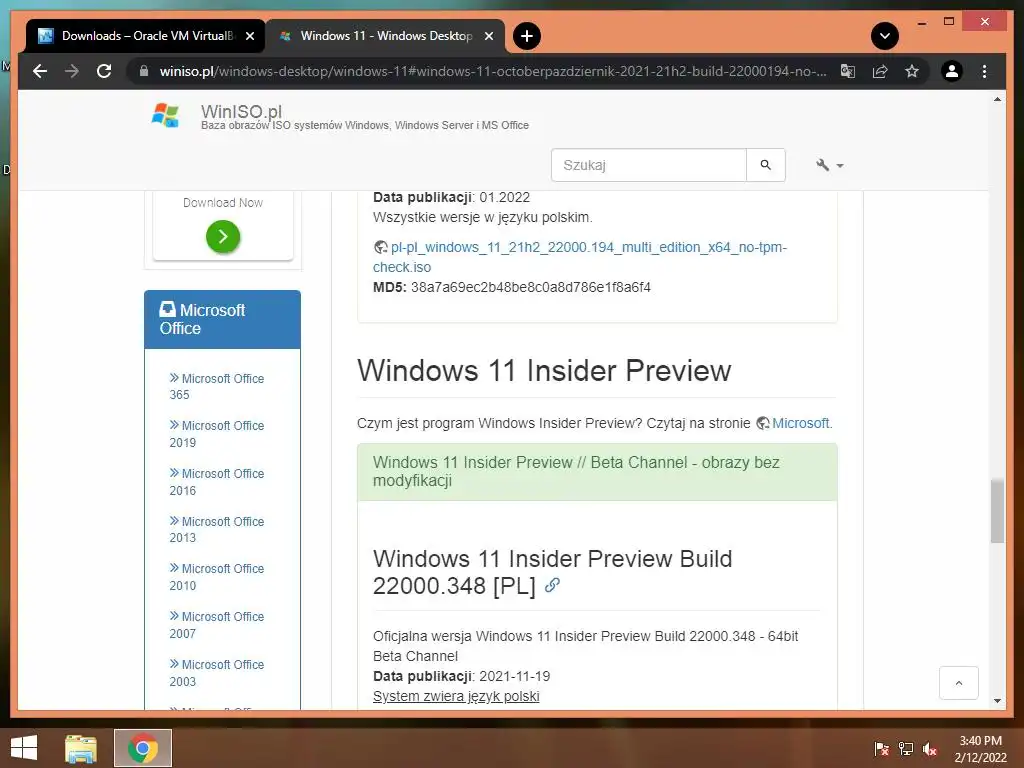The height and width of the screenshot is (768, 1024).
Task: Minimize the Chrome window
Action: tap(921, 22)
